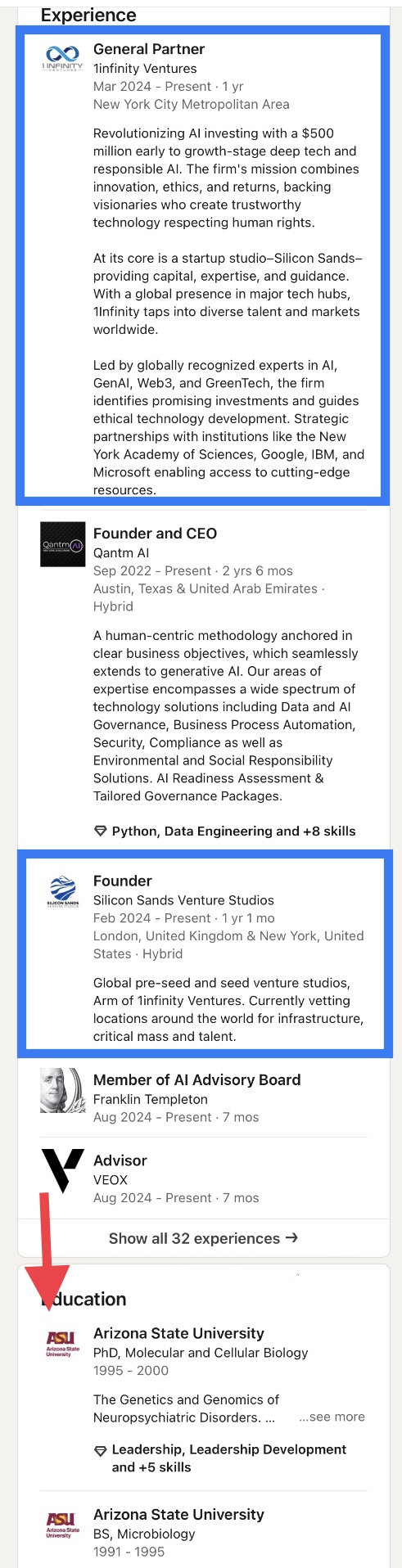Click the ASU logo beside BS Microbiology
Viewport: 402px width, 1568px height.
(x=63, y=1525)
